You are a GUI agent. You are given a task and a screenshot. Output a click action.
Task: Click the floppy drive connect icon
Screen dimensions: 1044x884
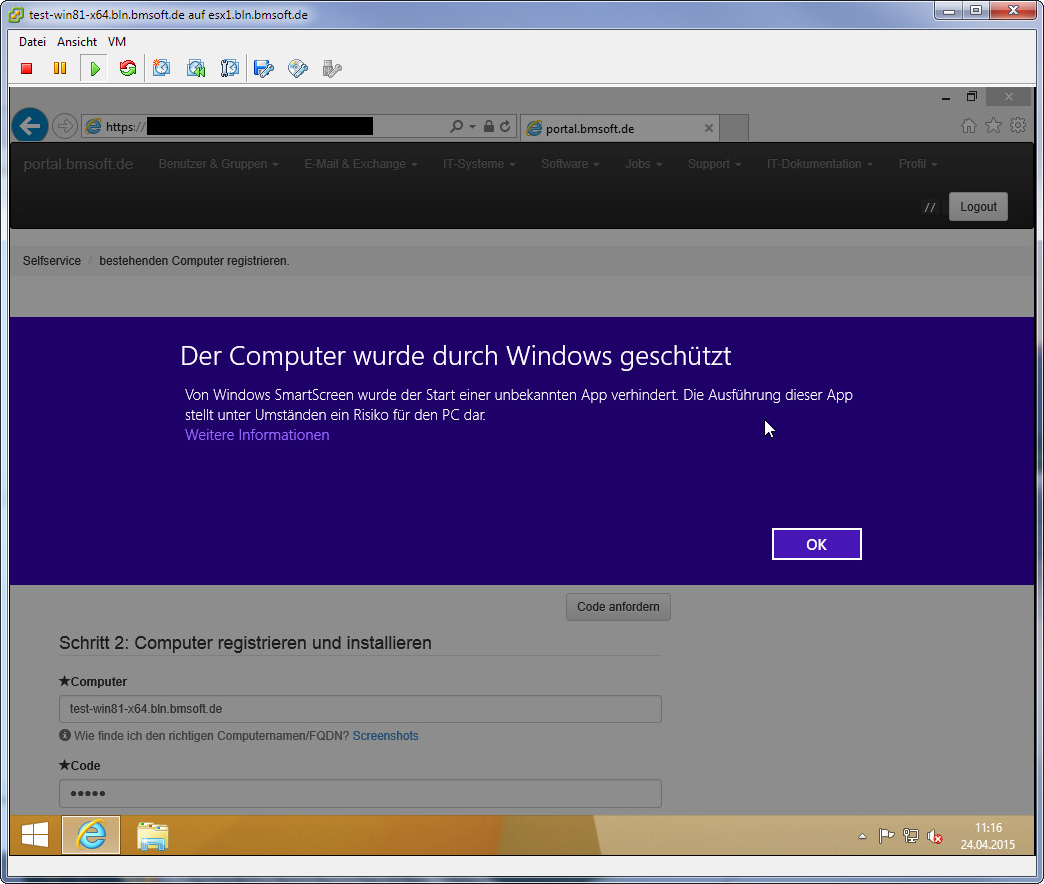coord(264,69)
